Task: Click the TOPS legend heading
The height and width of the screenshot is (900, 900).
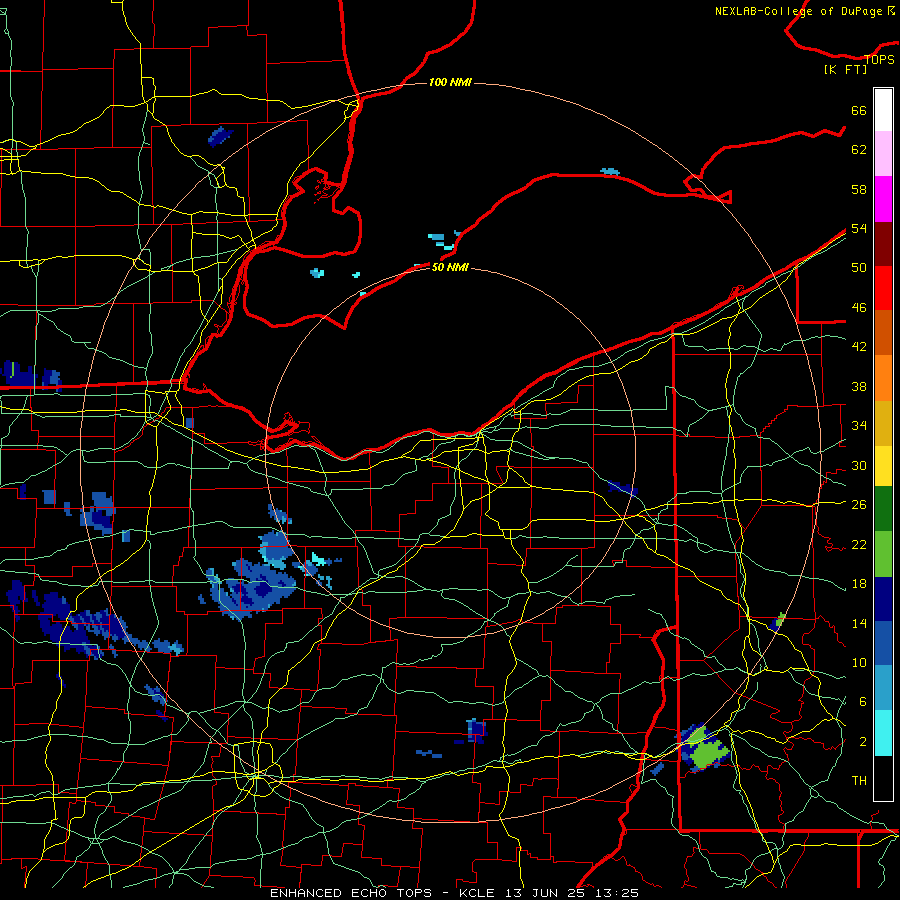Action: coord(879,59)
